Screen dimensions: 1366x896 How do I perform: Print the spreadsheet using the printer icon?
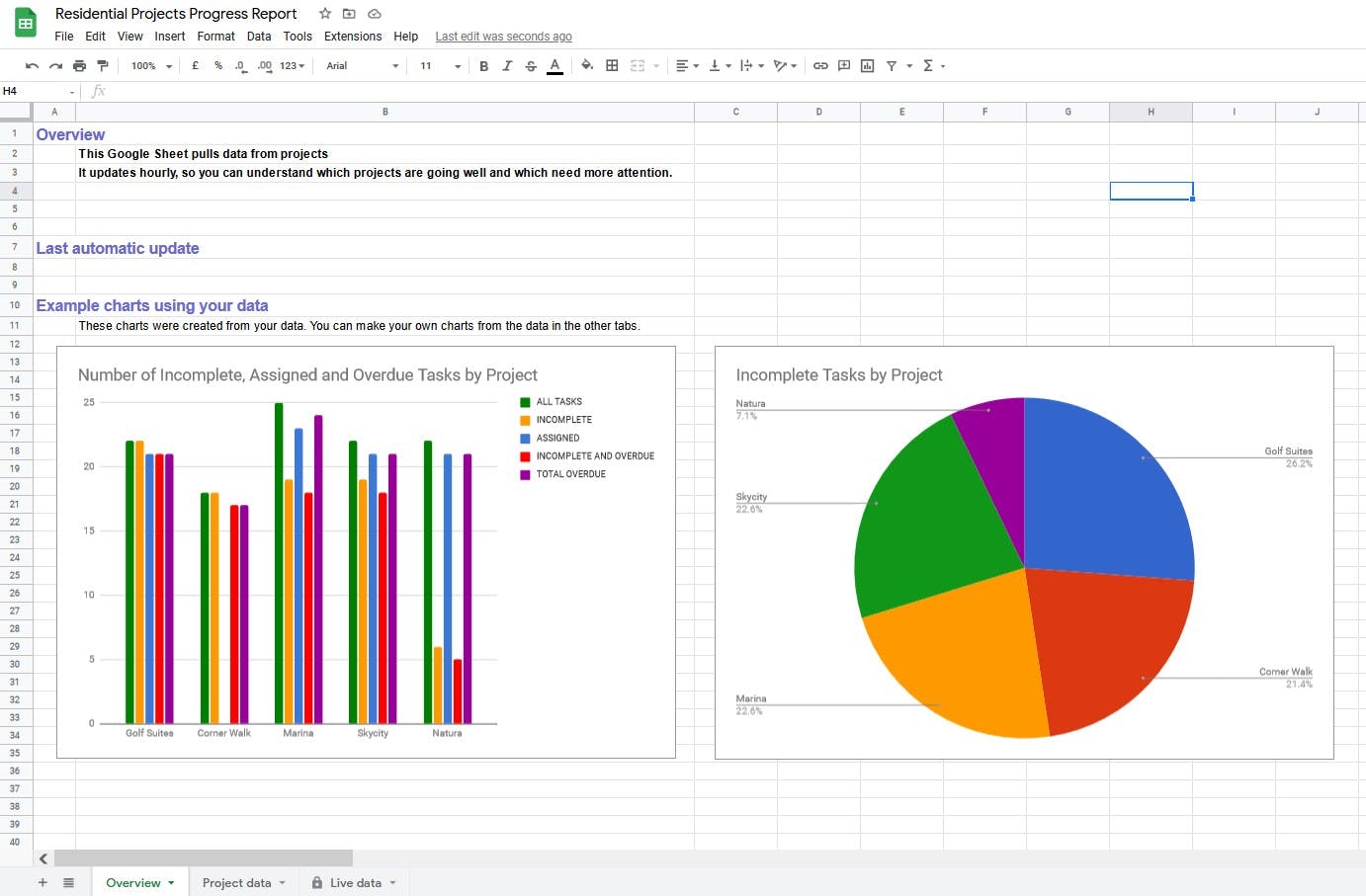(x=79, y=66)
